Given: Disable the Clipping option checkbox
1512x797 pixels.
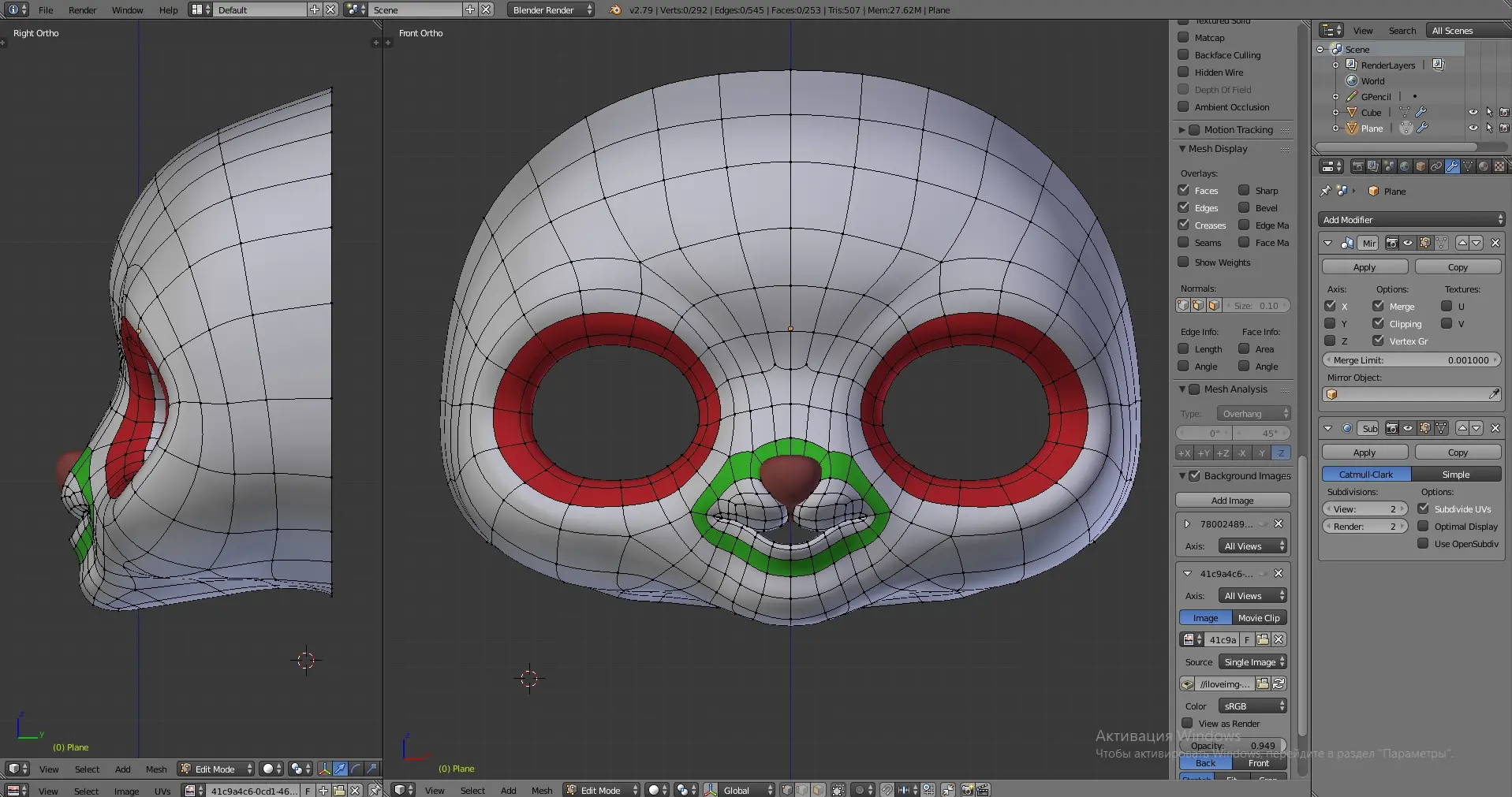Looking at the screenshot, I should point(1378,323).
